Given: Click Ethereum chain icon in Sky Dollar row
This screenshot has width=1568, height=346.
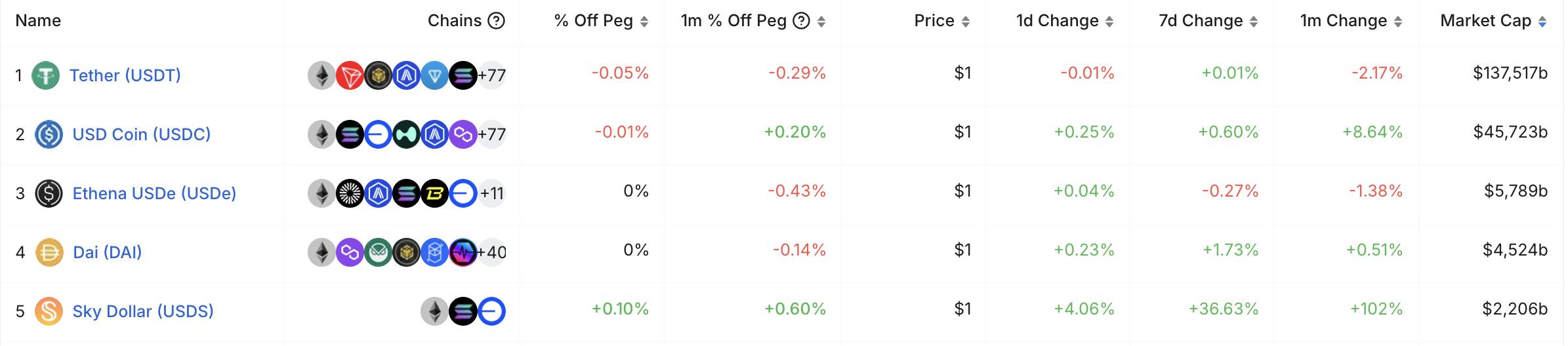Looking at the screenshot, I should [x=434, y=312].
